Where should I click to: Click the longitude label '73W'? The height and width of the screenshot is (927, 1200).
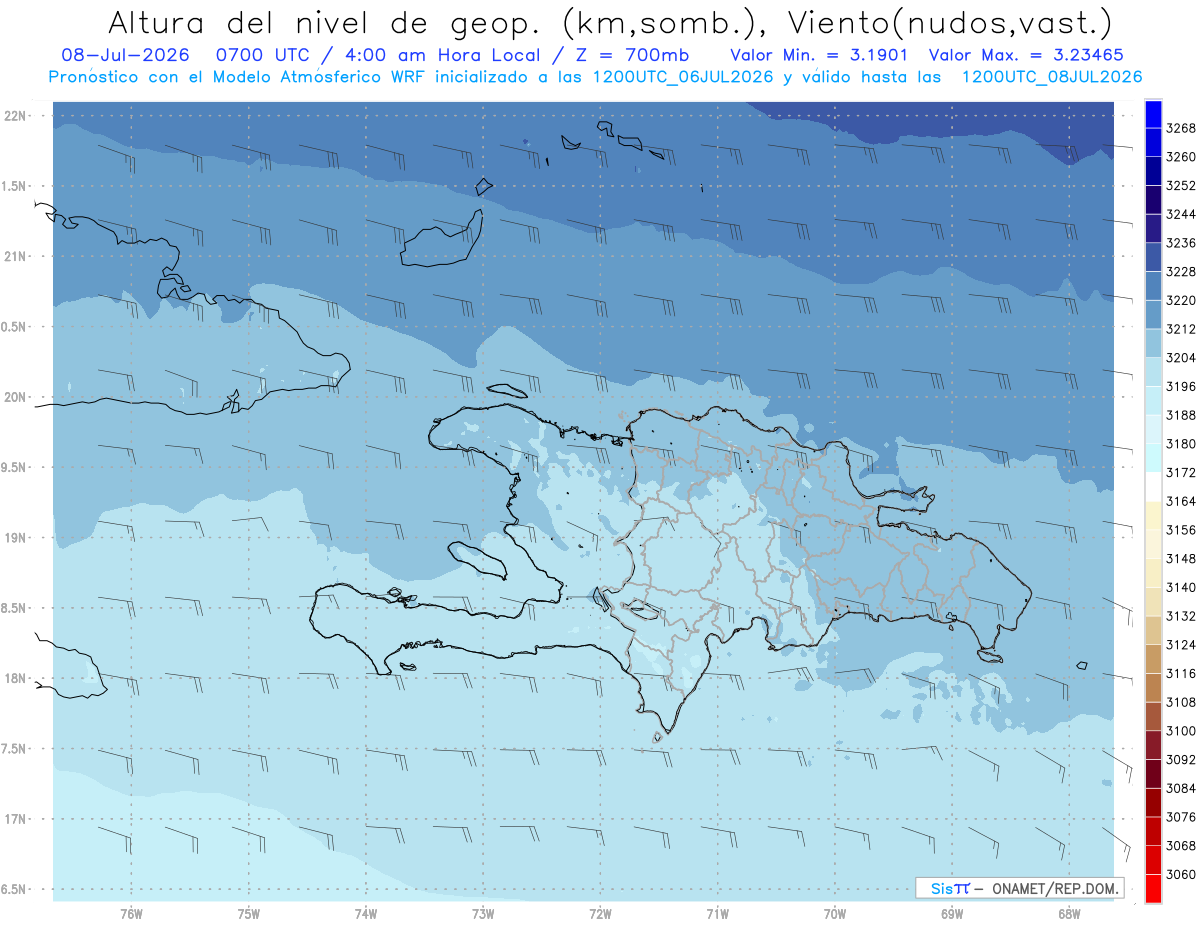coord(483,913)
